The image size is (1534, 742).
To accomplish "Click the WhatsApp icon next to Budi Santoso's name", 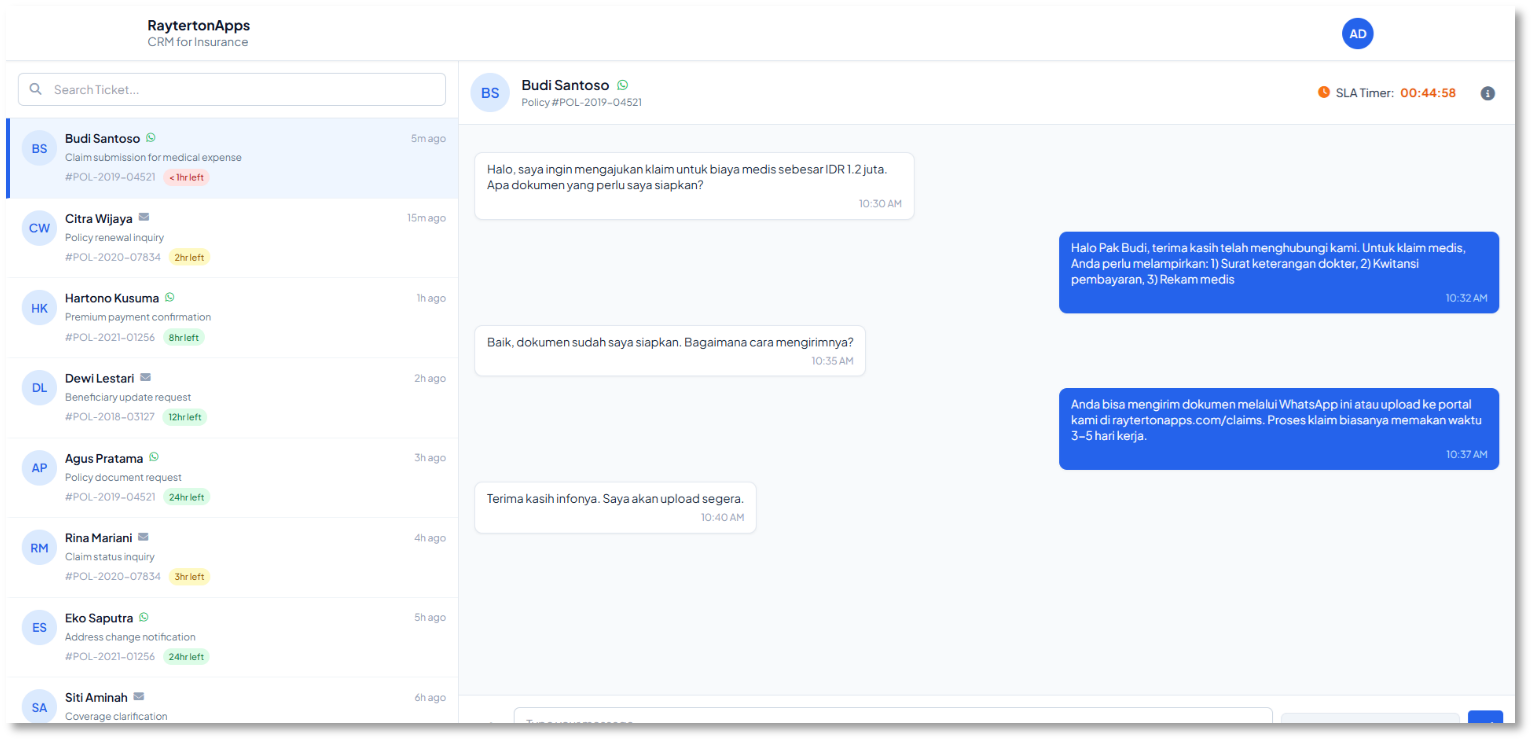I will (x=151, y=137).
